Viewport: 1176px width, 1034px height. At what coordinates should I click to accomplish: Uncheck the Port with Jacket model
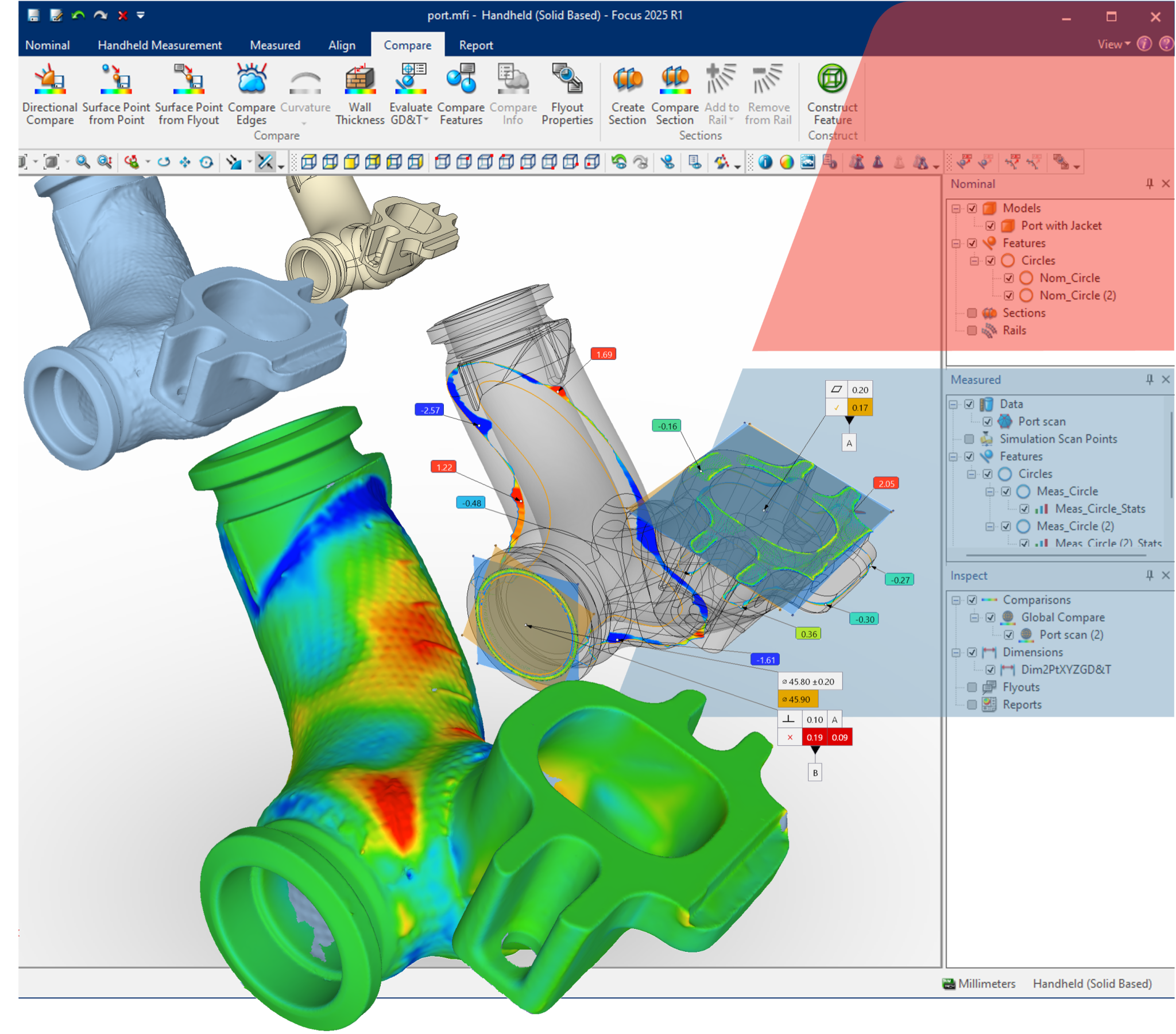[990, 226]
